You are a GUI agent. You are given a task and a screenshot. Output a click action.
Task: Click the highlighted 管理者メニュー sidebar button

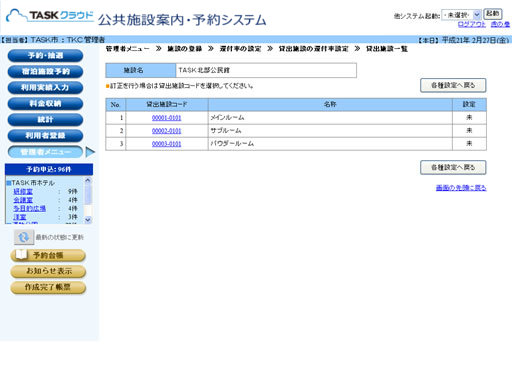45,152
